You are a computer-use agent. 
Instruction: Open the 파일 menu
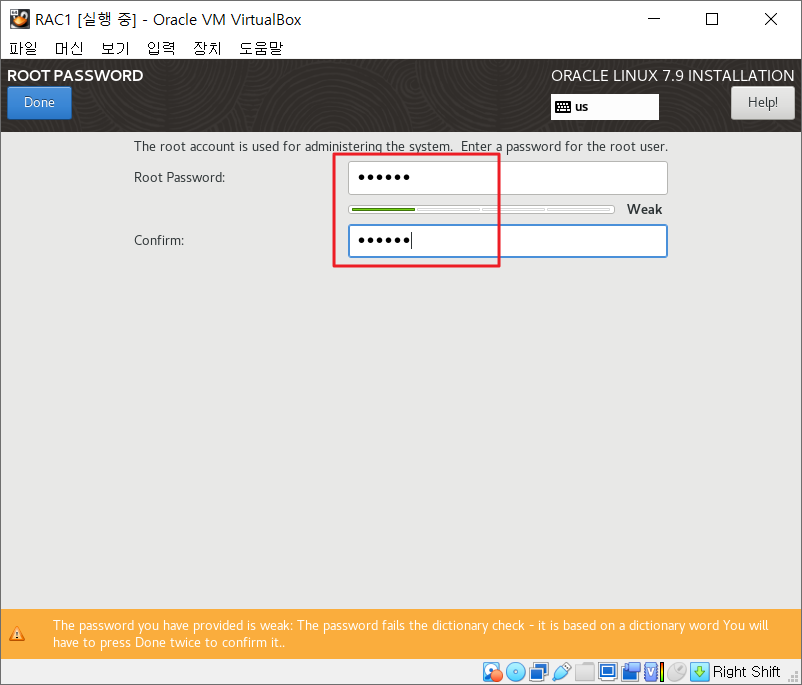[x=23, y=48]
